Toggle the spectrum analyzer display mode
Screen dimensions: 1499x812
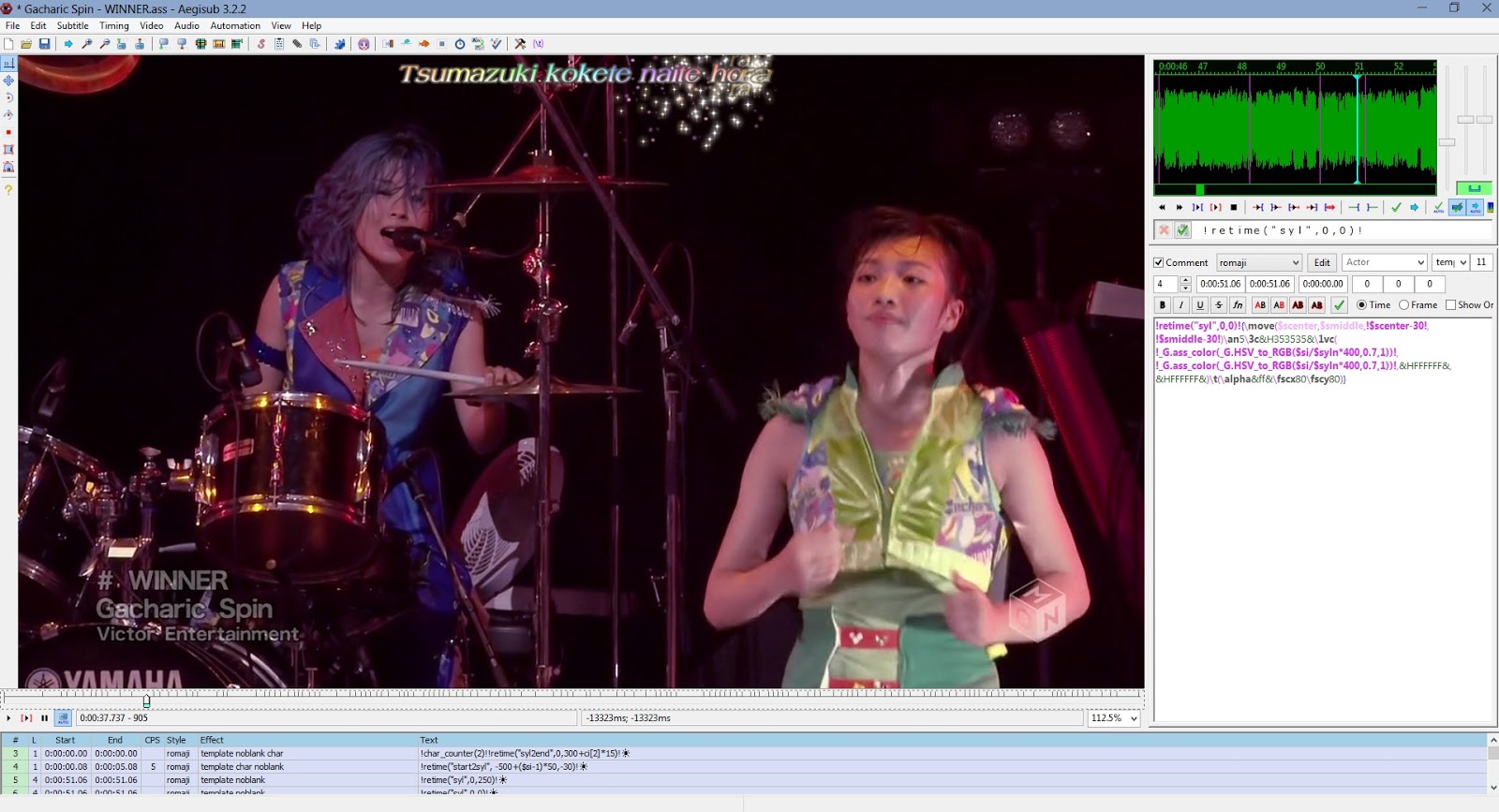[1491, 207]
